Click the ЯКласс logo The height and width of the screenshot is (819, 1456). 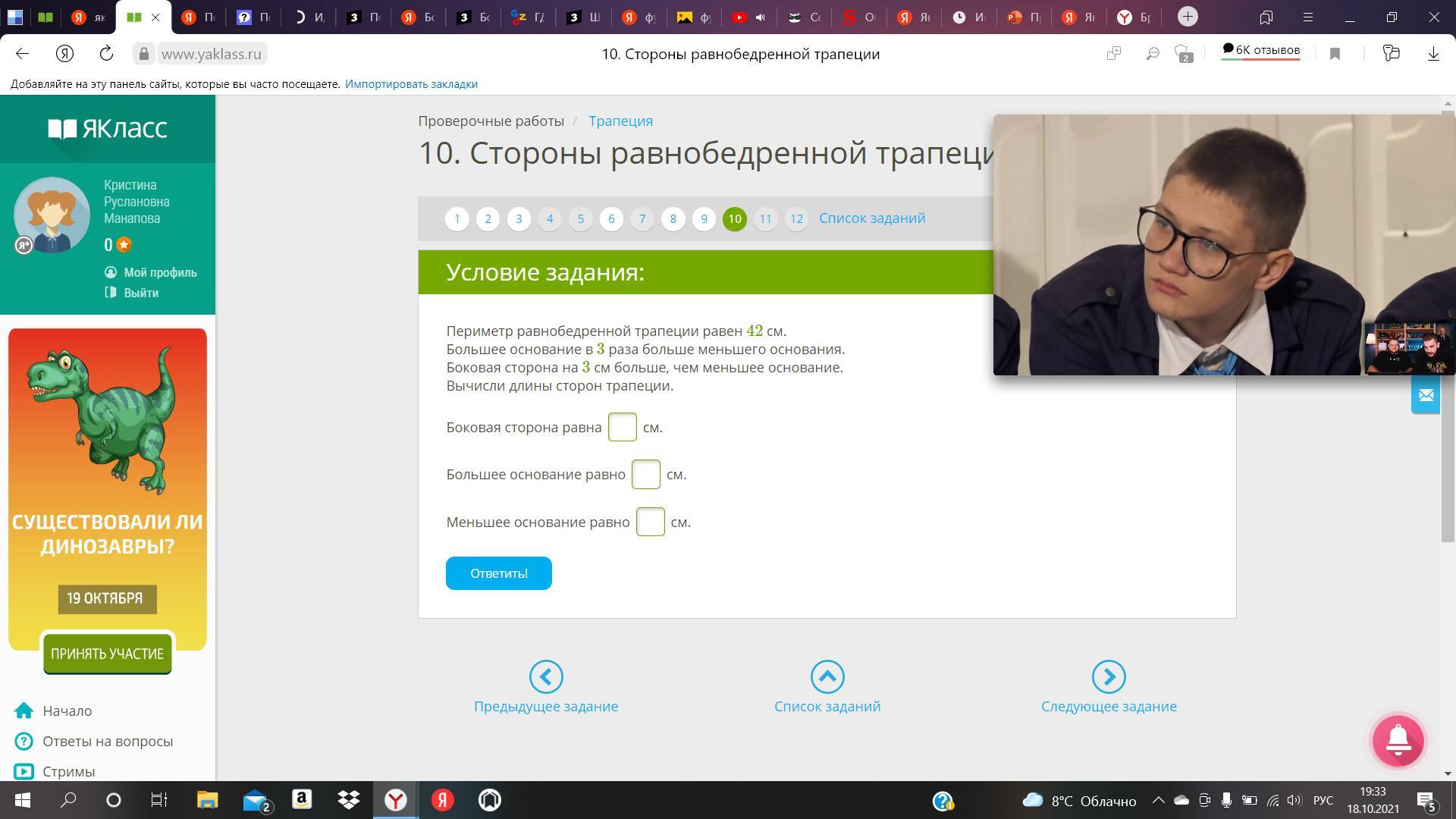pos(108,129)
